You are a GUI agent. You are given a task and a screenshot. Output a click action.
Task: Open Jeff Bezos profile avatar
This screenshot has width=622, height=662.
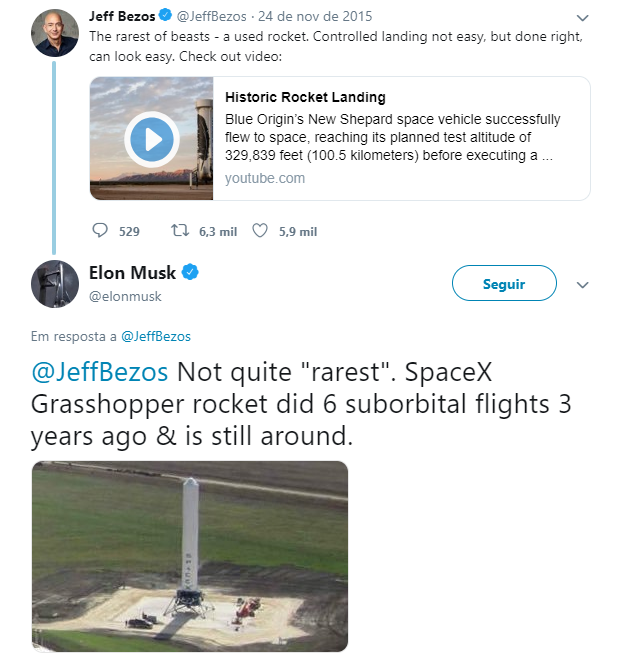(55, 33)
